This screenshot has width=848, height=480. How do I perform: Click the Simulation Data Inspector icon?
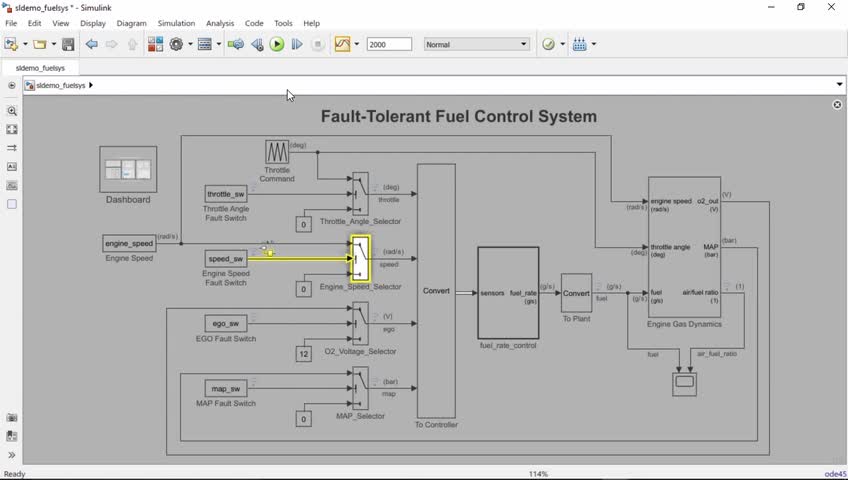[x=342, y=44]
